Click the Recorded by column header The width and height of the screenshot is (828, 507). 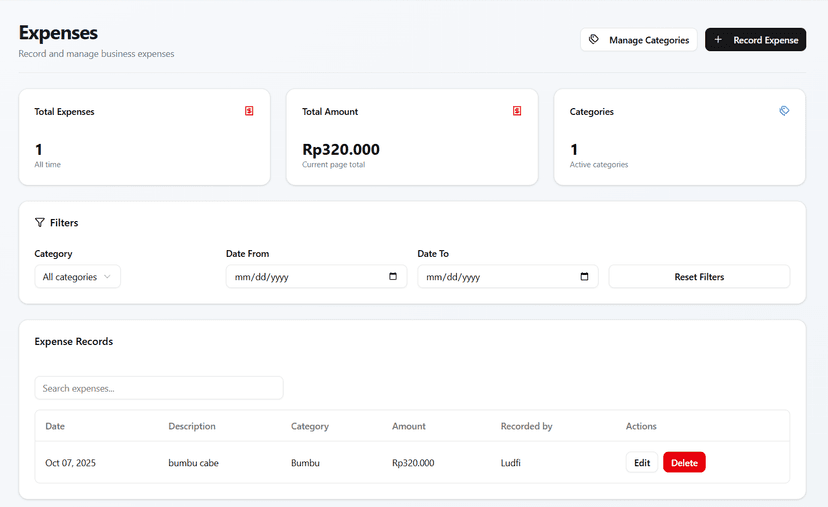pyautogui.click(x=526, y=426)
